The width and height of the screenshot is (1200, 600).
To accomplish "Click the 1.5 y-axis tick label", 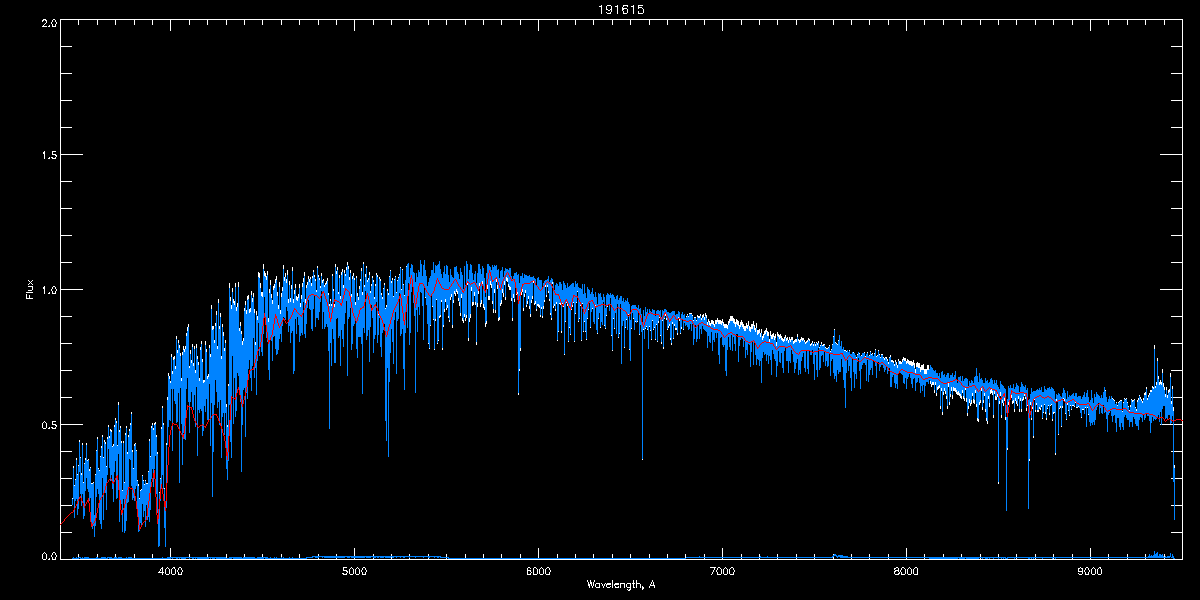I will tap(47, 156).
